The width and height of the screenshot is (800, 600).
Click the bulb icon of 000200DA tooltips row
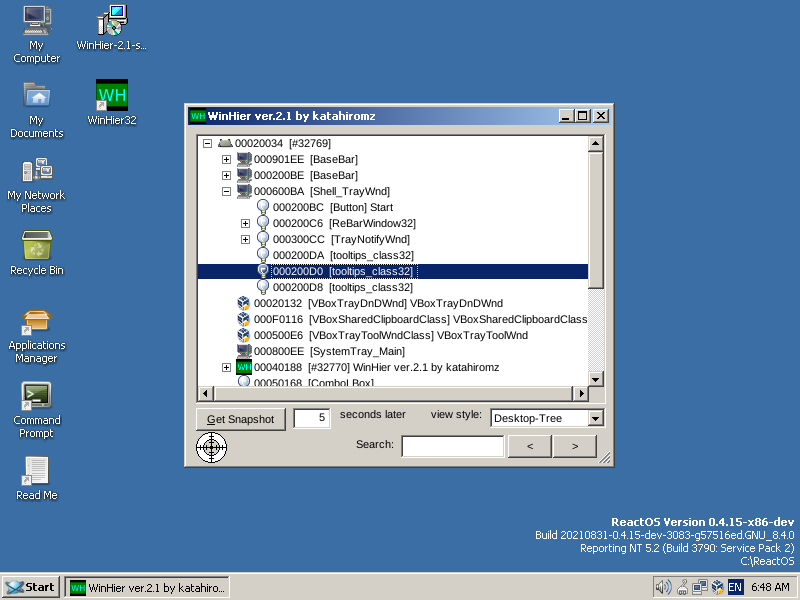coord(263,255)
